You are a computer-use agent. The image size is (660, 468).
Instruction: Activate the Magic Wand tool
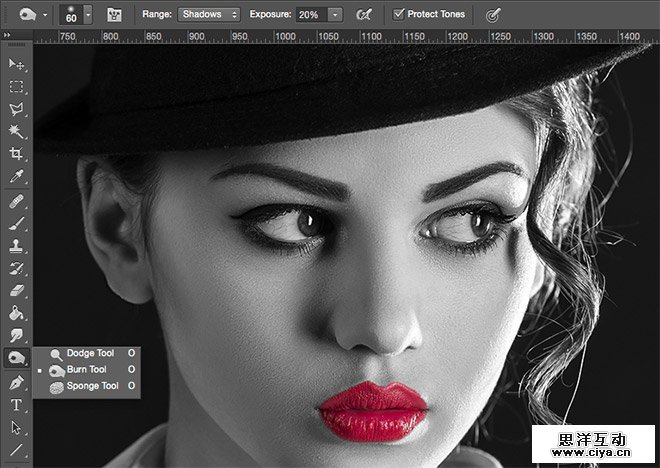(x=16, y=131)
